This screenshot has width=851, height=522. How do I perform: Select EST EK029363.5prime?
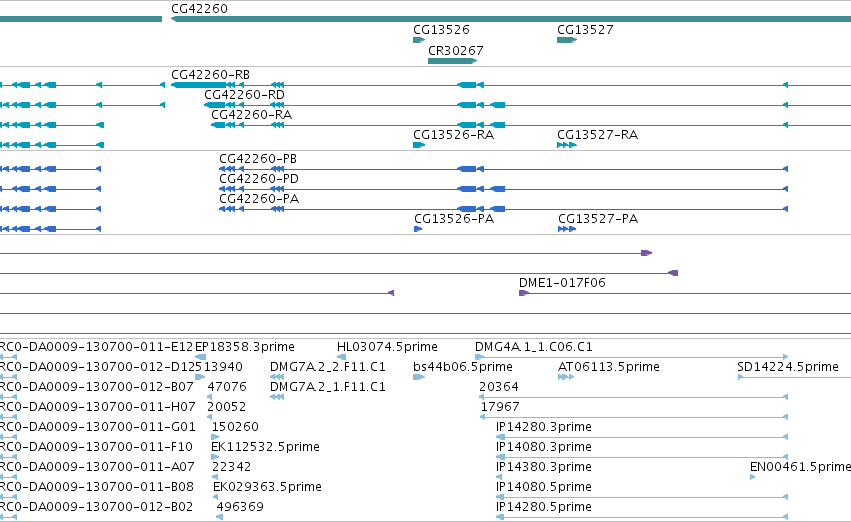(267, 487)
